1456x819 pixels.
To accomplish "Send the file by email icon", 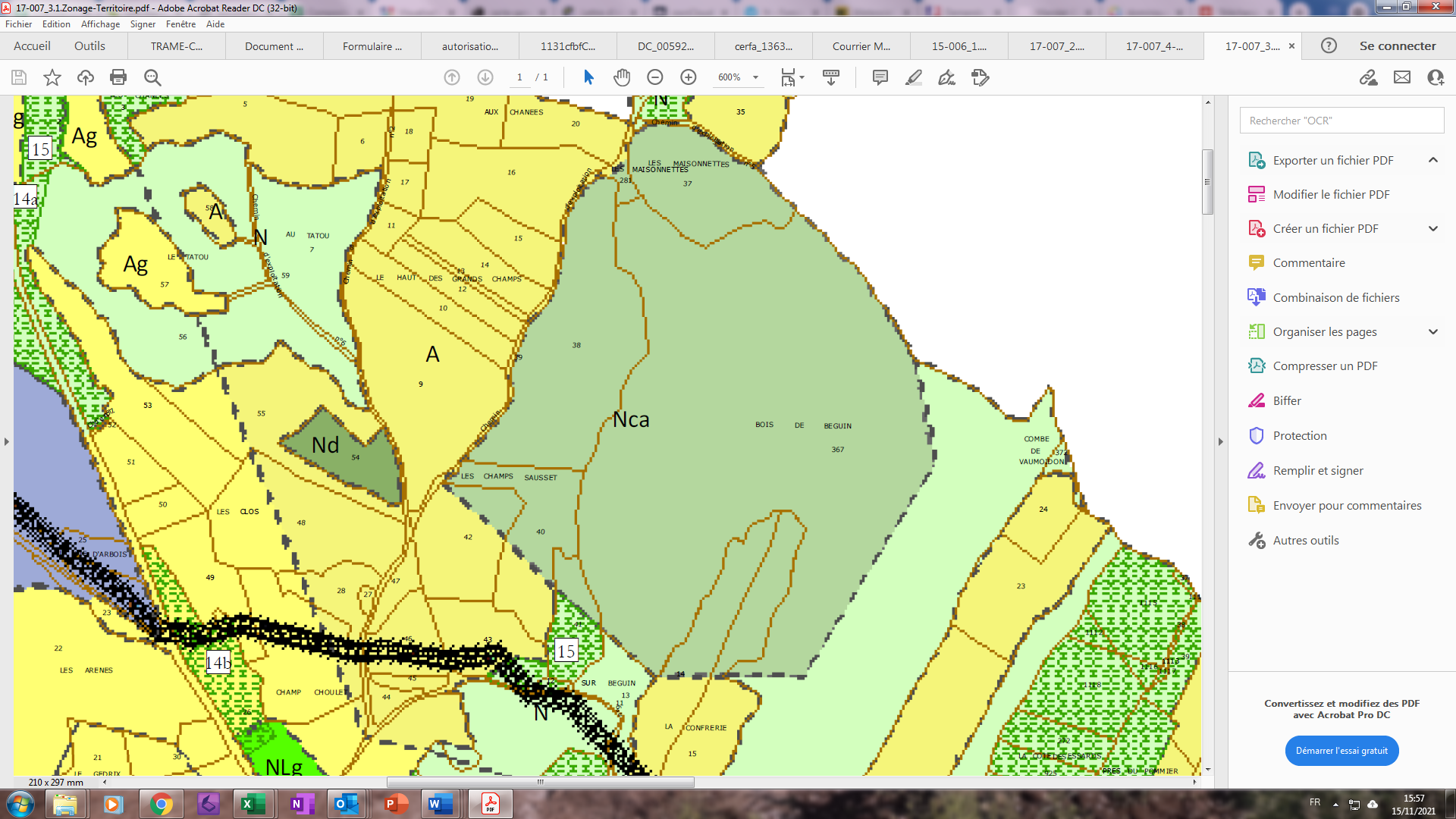I will [x=1402, y=77].
